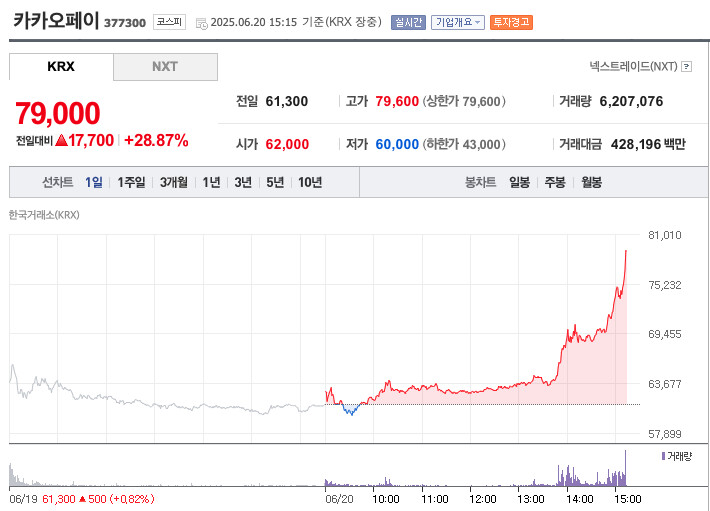Viewport: 710px width, 511px height.
Task: Switch to 일봉 candlestick chart
Action: pos(519,182)
